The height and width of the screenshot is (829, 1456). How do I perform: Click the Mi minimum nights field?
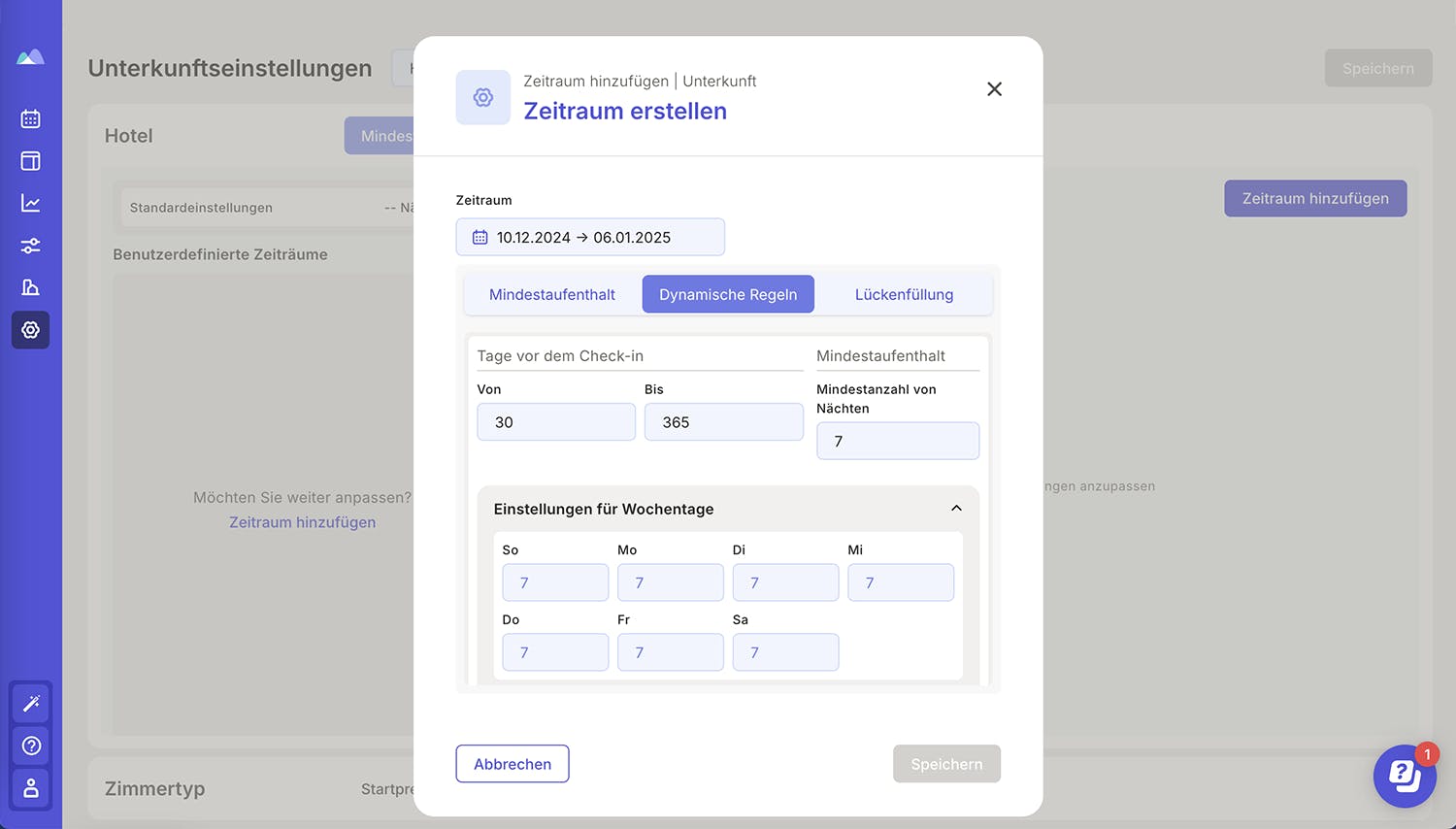click(x=901, y=582)
